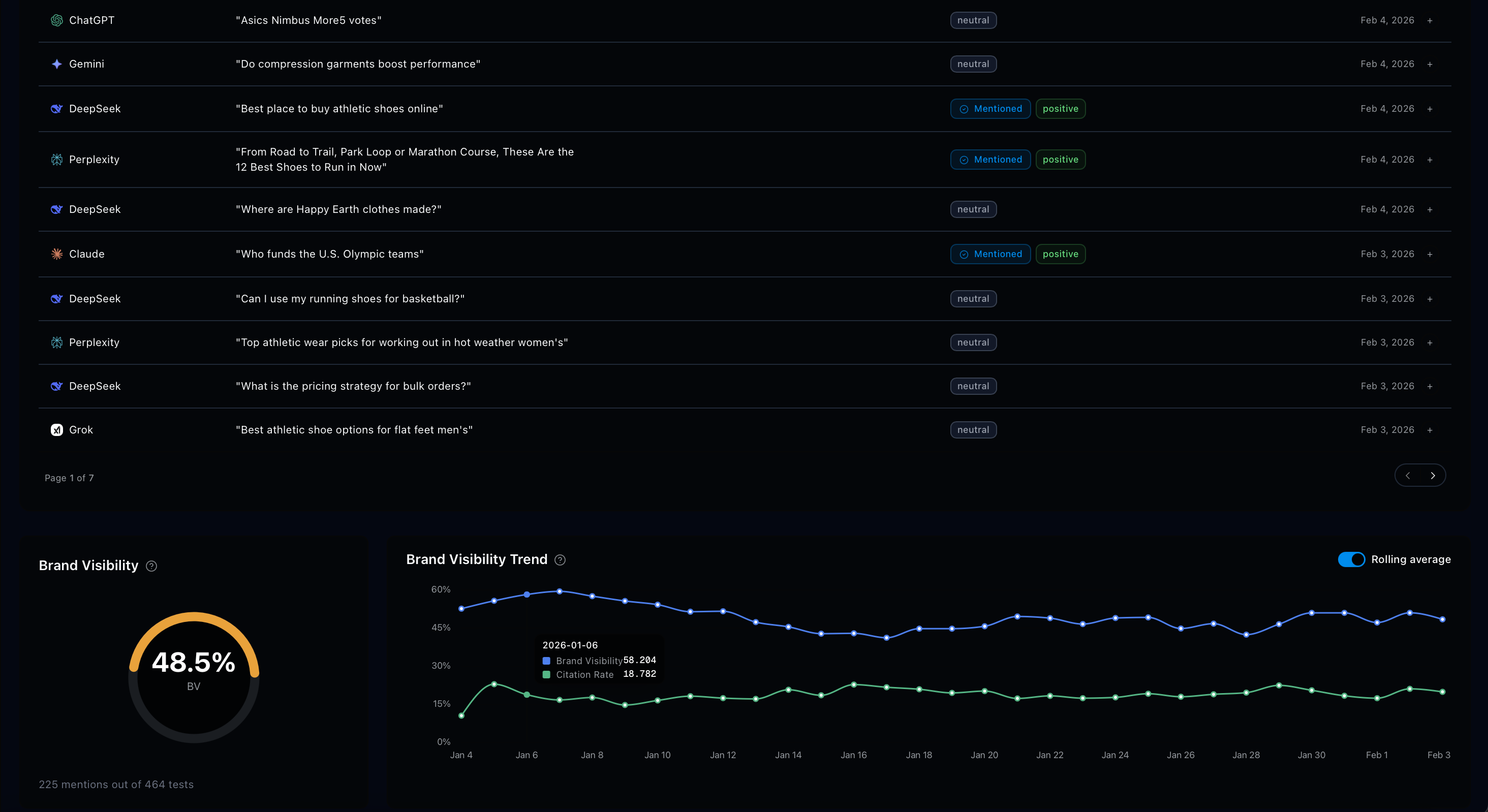
Task: Select the Grok icon on flat feet row
Action: click(x=56, y=430)
